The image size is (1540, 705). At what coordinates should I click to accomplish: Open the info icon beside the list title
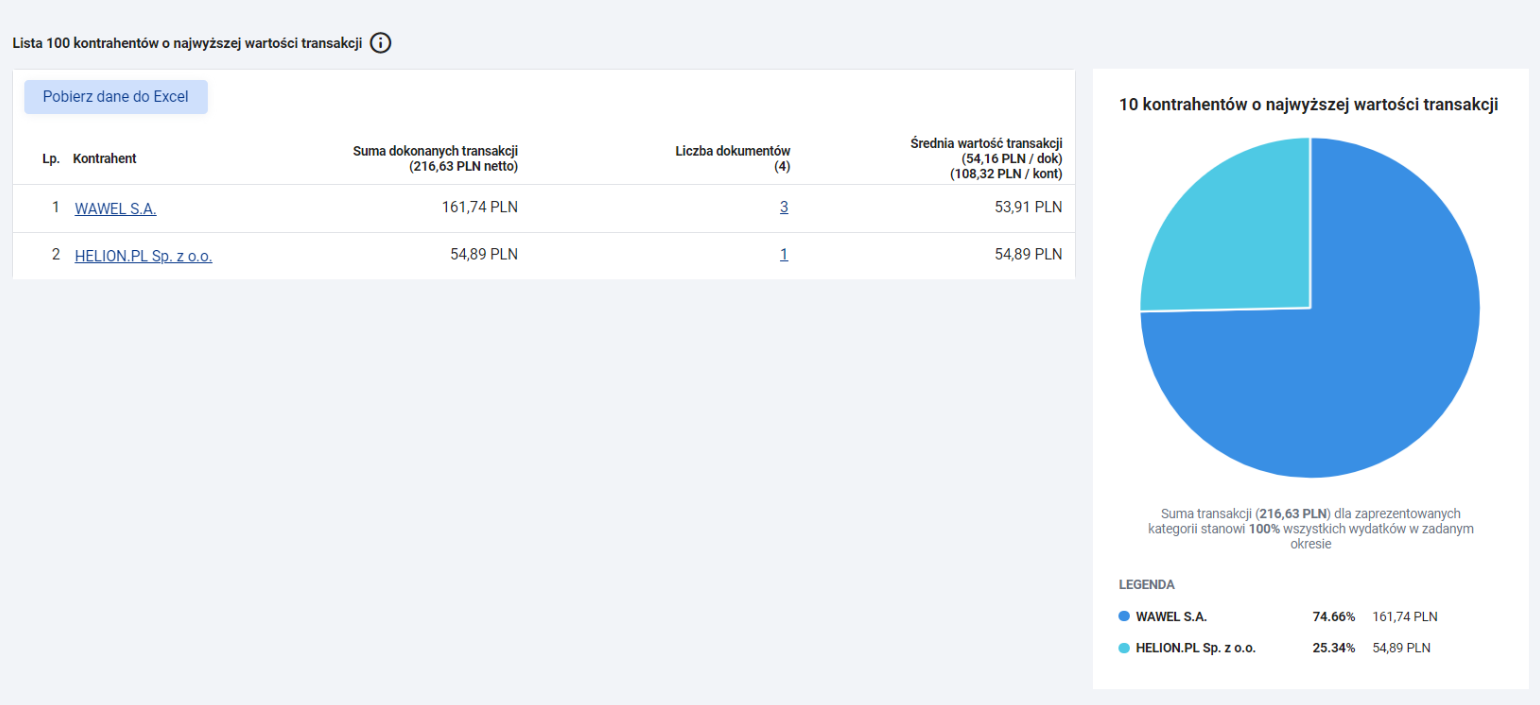pos(380,43)
